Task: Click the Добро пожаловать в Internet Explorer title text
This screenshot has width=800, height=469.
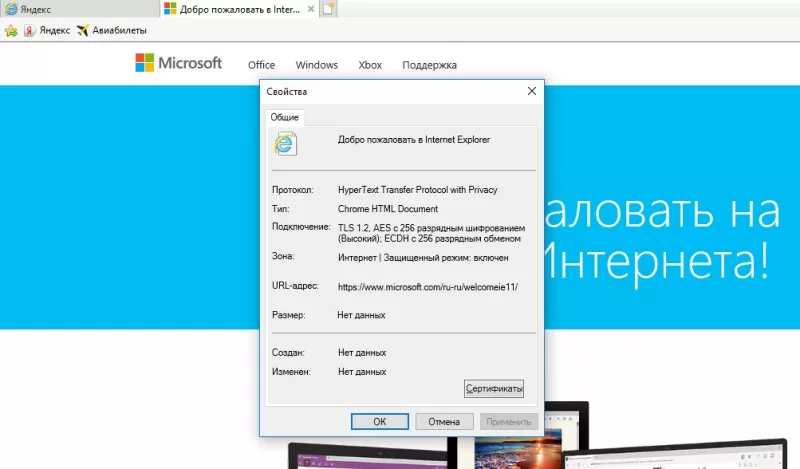Action: [x=414, y=139]
